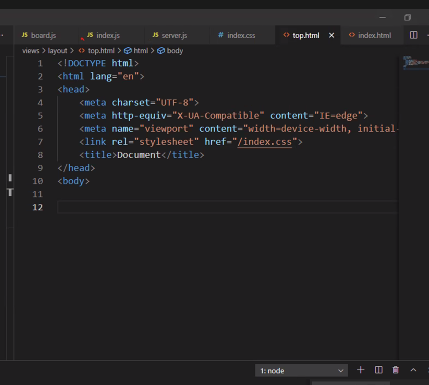Minimize the VS Code window

pyautogui.click(x=383, y=17)
